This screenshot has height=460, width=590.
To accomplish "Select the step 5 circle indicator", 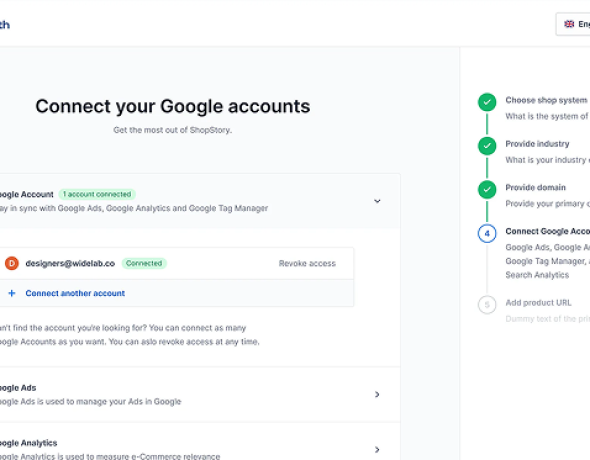I will (487, 305).
